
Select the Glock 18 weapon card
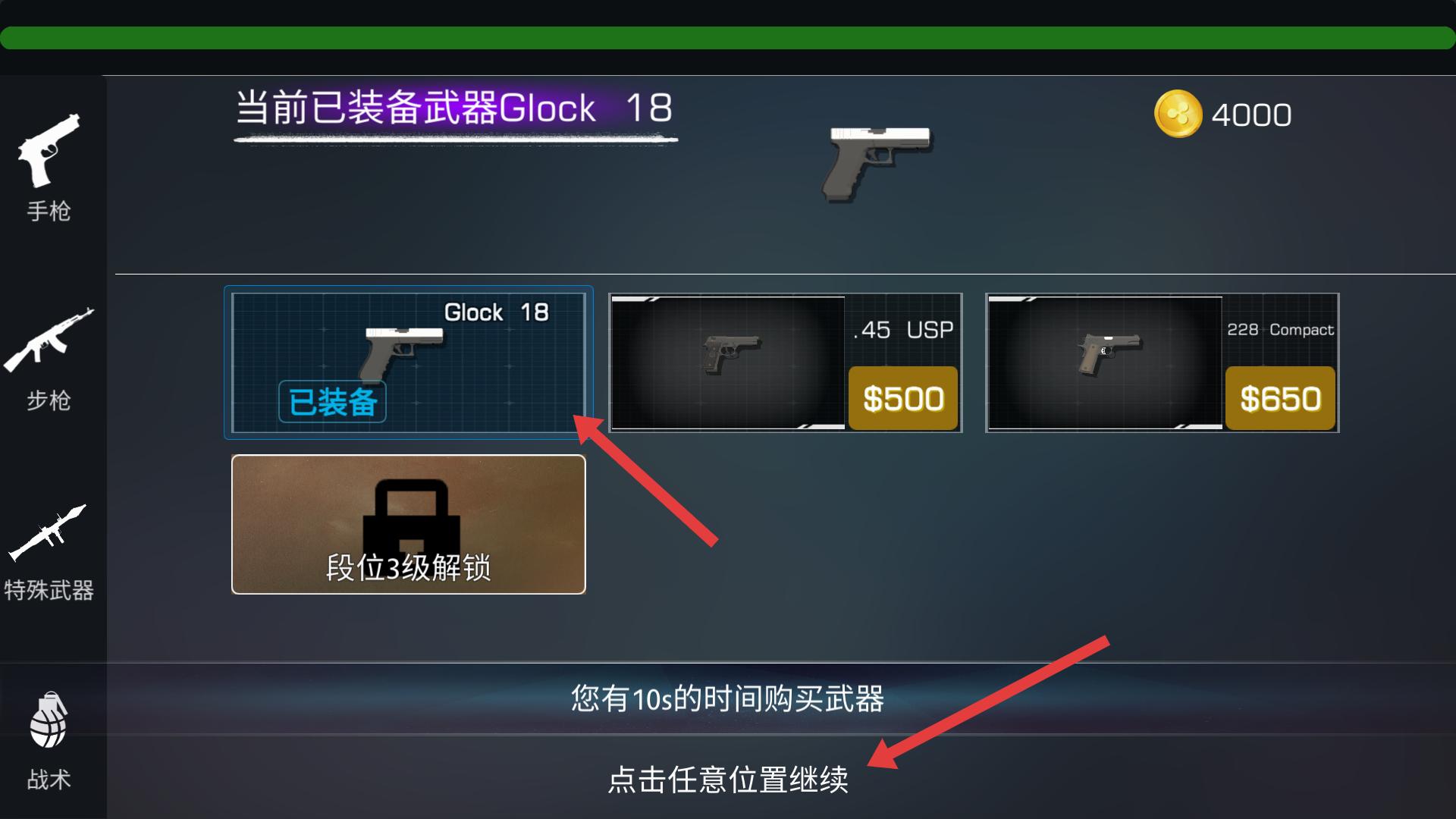point(408,362)
